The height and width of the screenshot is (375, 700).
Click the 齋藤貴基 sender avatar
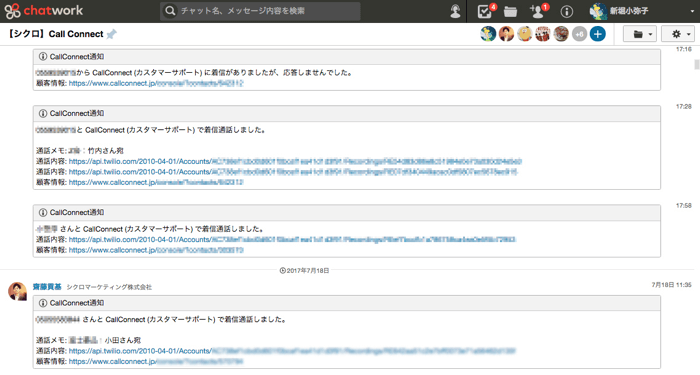[17, 291]
